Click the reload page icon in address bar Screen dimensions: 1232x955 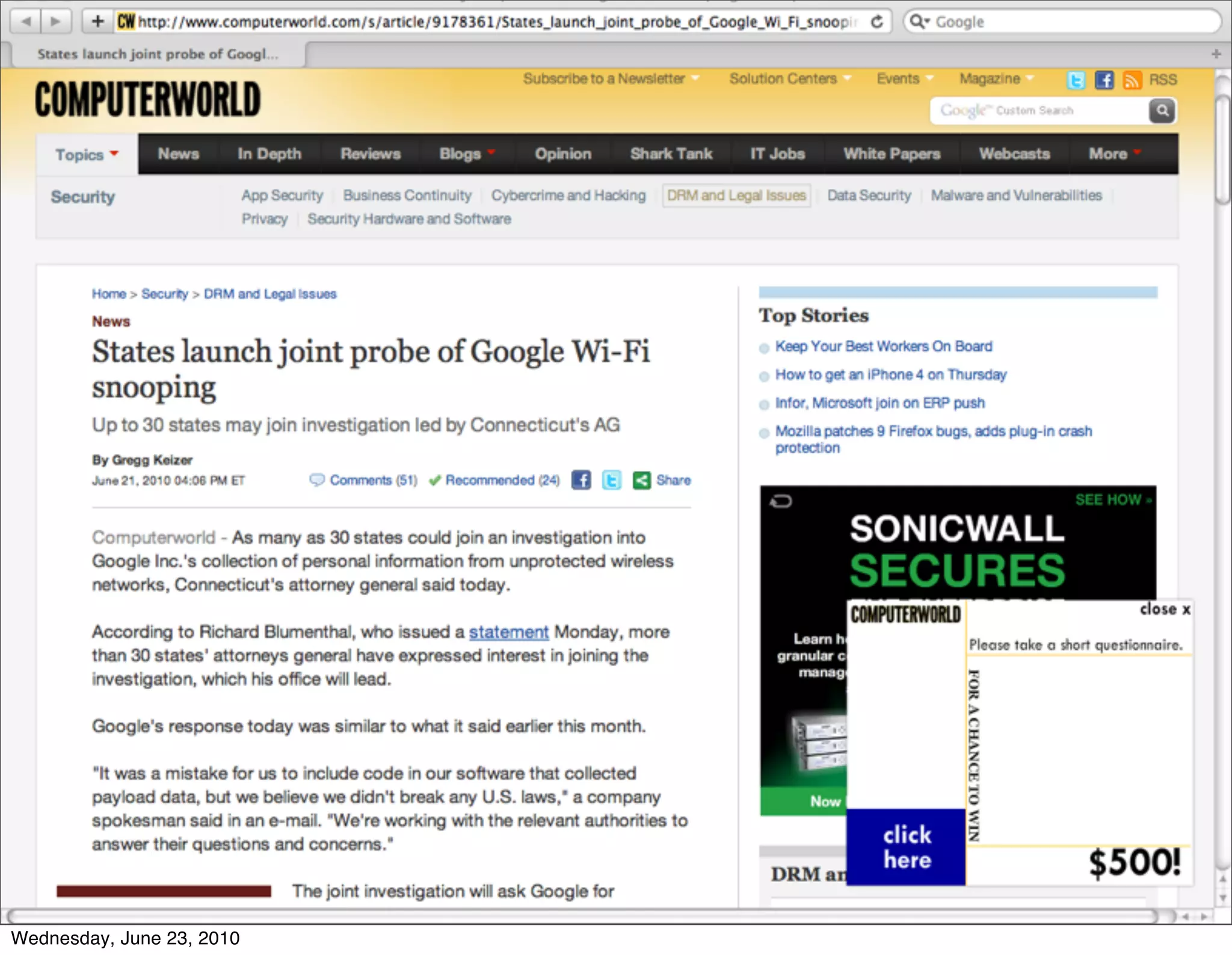coord(876,22)
